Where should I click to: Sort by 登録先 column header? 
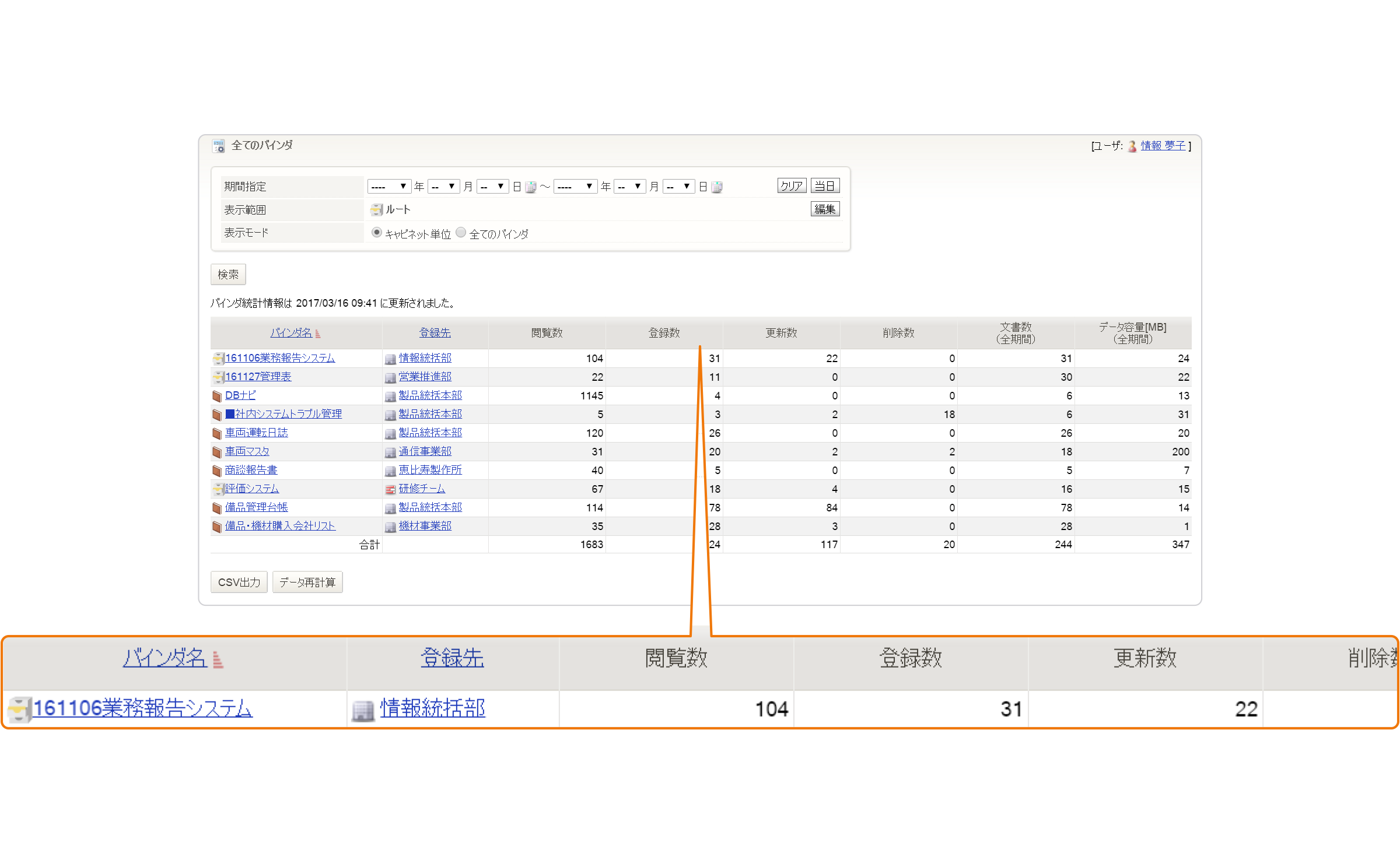coord(435,333)
